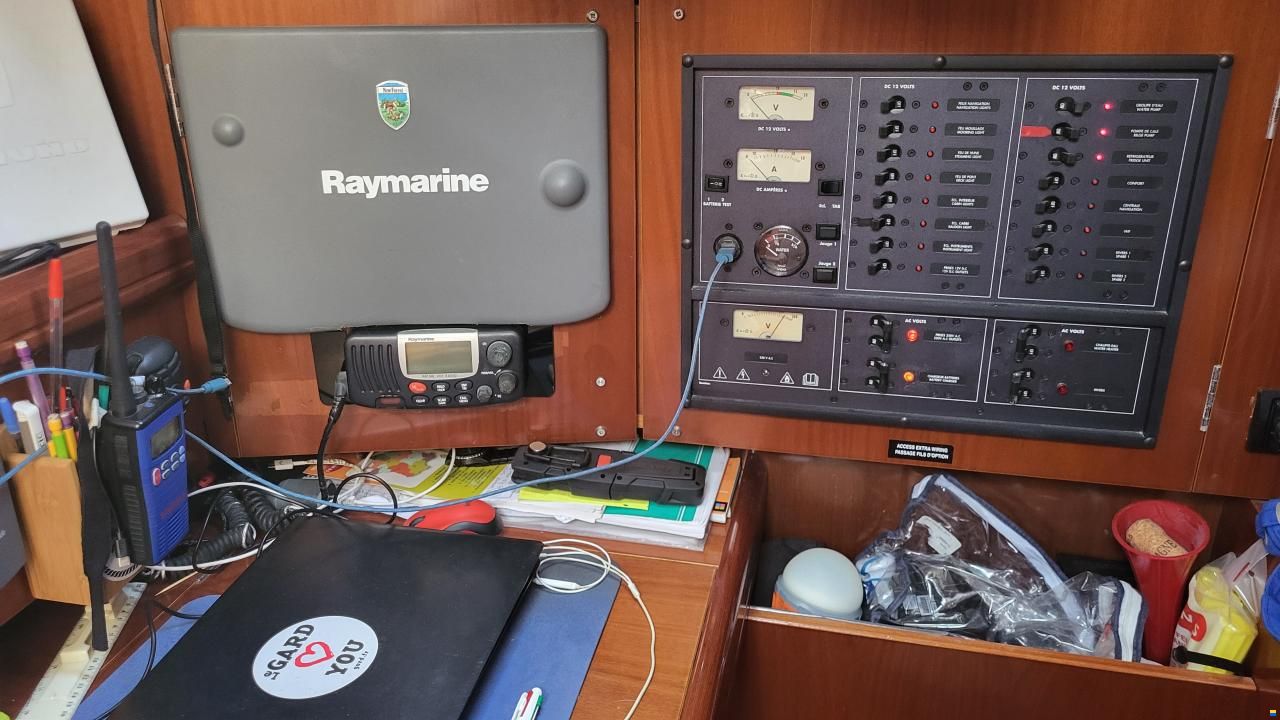
Task: Tap the DC Ampères ammeter gauge
Action: [774, 165]
